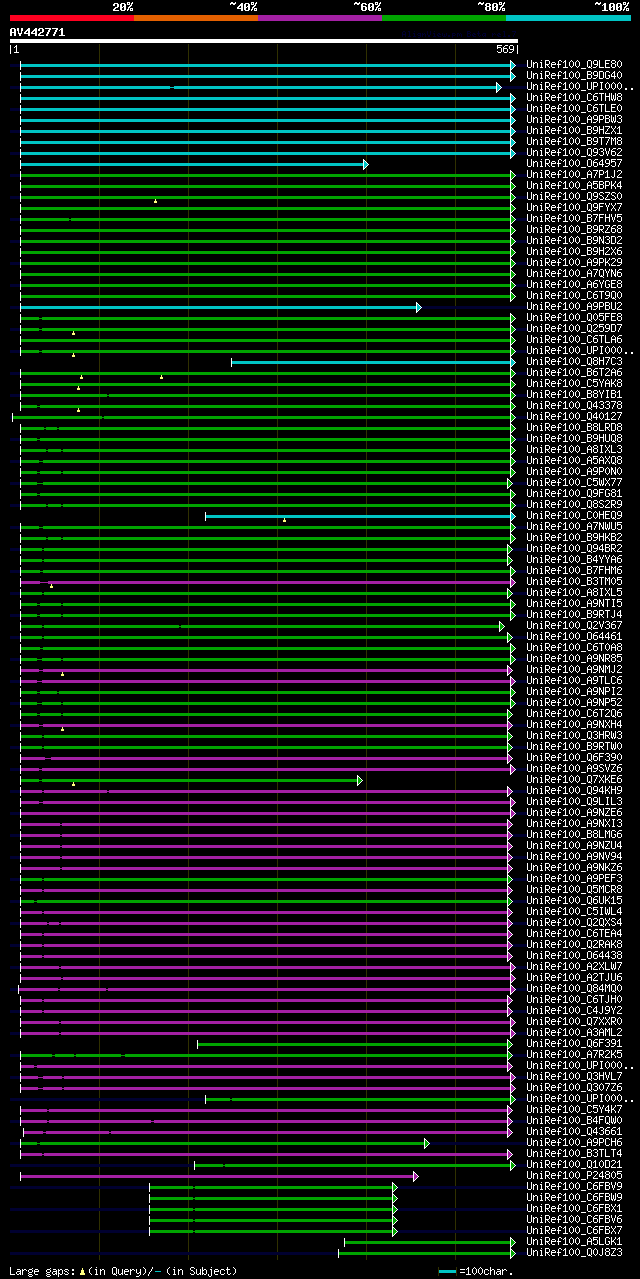Click the green ~80% identity legend bar

tap(444, 18)
